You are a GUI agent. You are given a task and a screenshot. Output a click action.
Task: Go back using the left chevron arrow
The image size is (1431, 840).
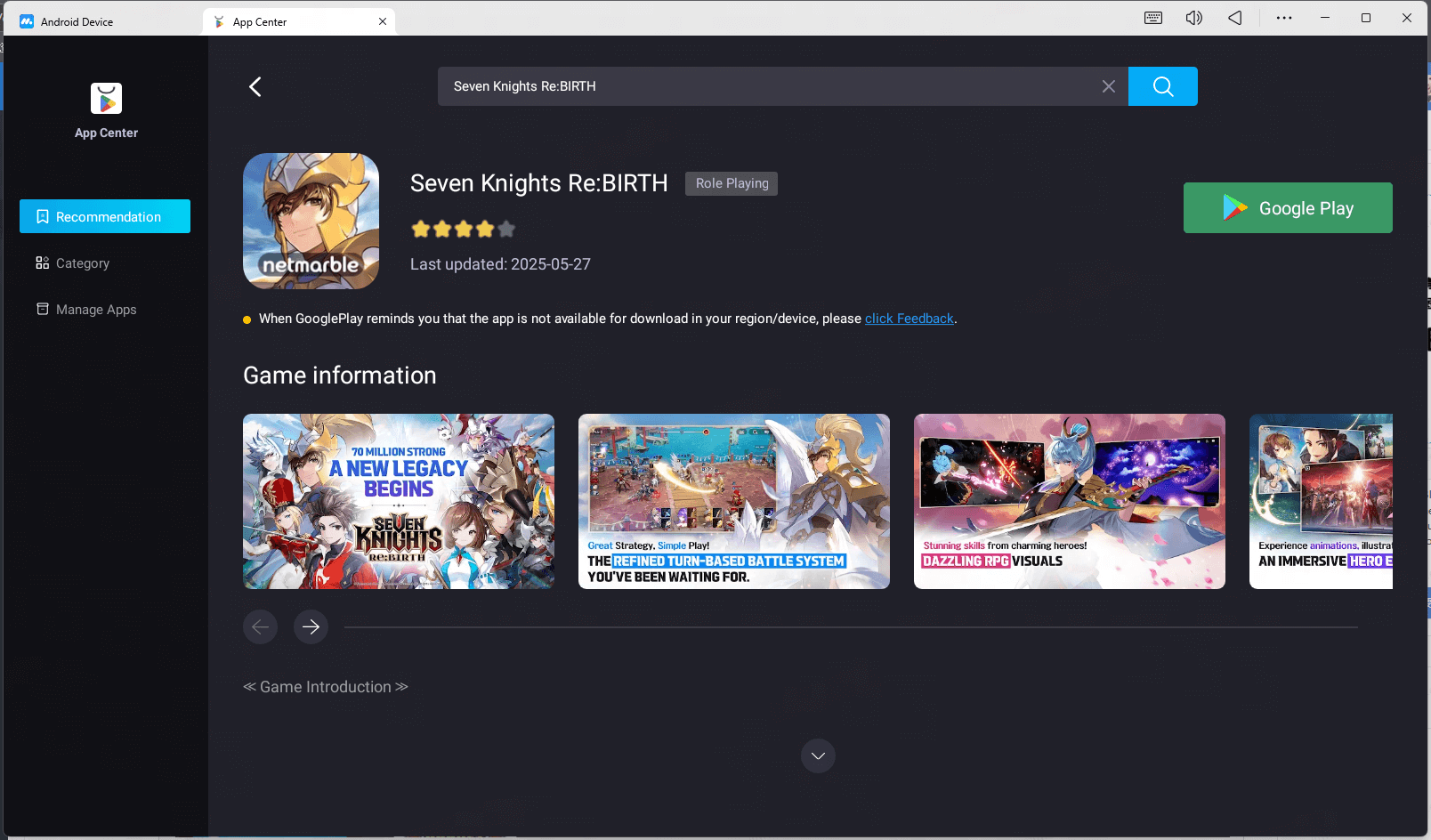255,86
